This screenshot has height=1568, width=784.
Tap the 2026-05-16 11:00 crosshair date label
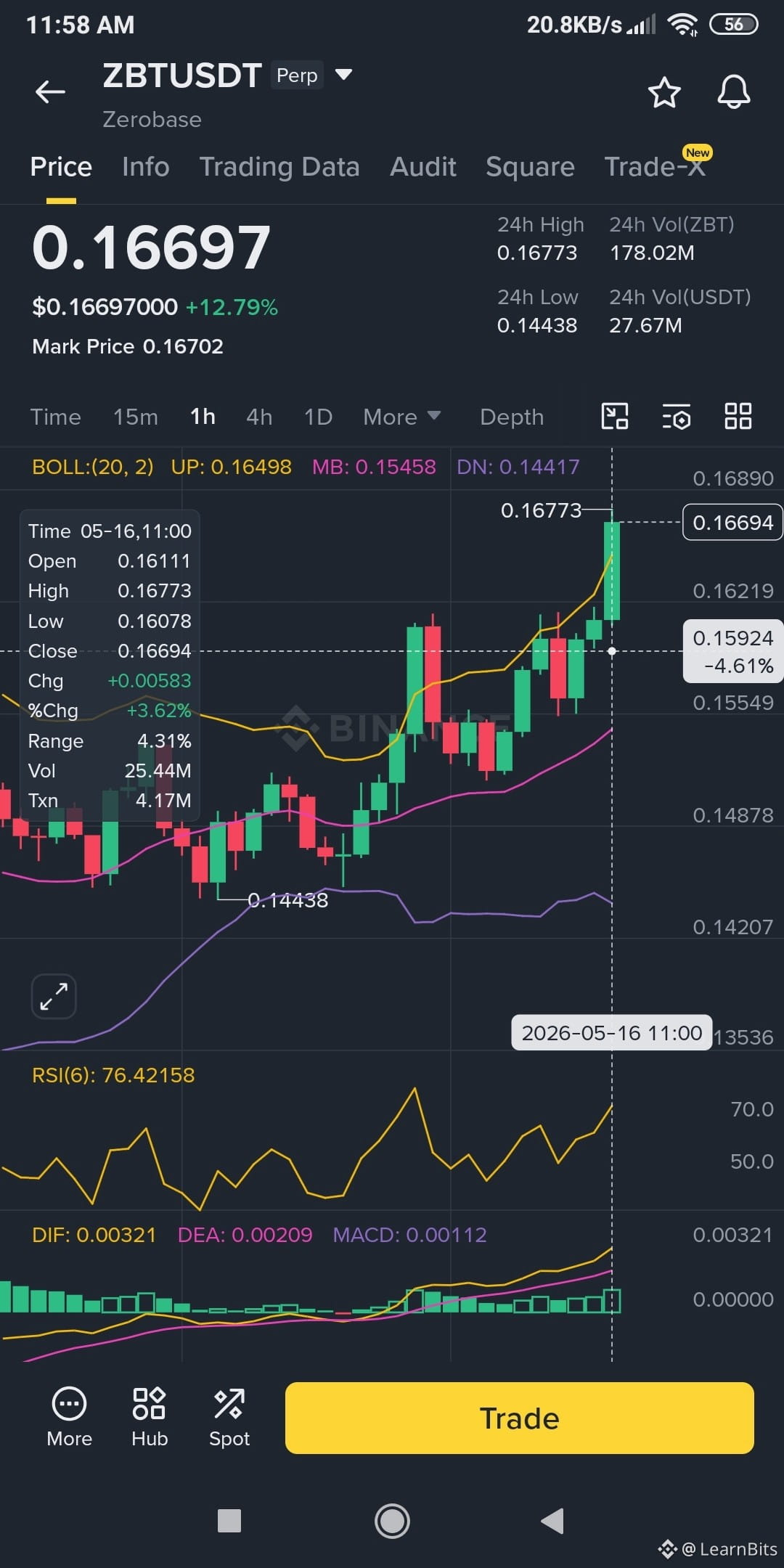(x=612, y=1032)
